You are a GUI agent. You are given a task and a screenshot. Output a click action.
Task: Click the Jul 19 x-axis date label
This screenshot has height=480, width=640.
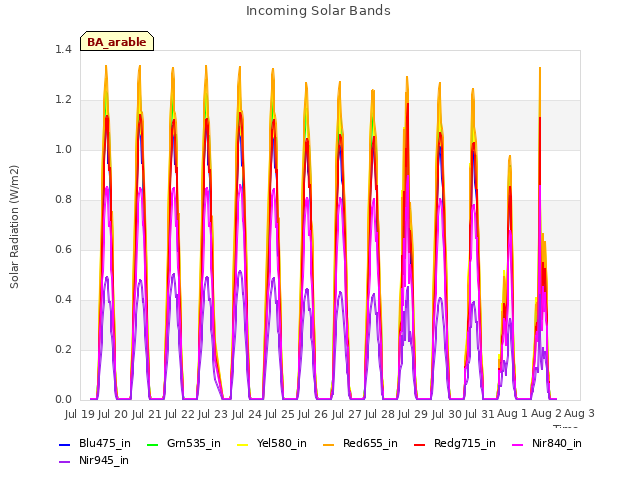[x=80, y=414]
